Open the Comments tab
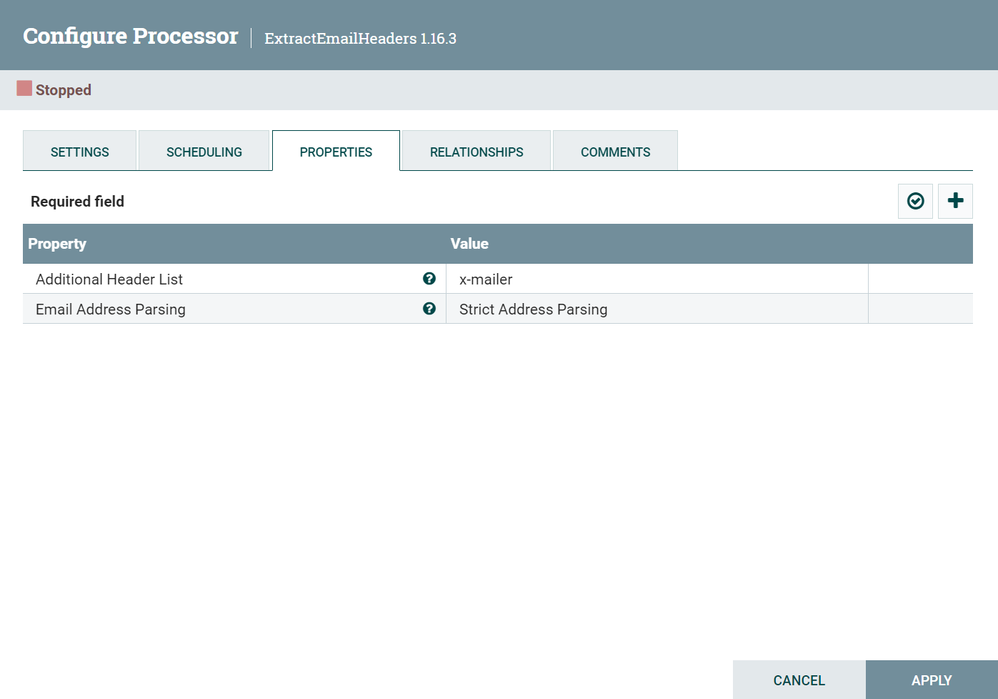 click(x=615, y=152)
